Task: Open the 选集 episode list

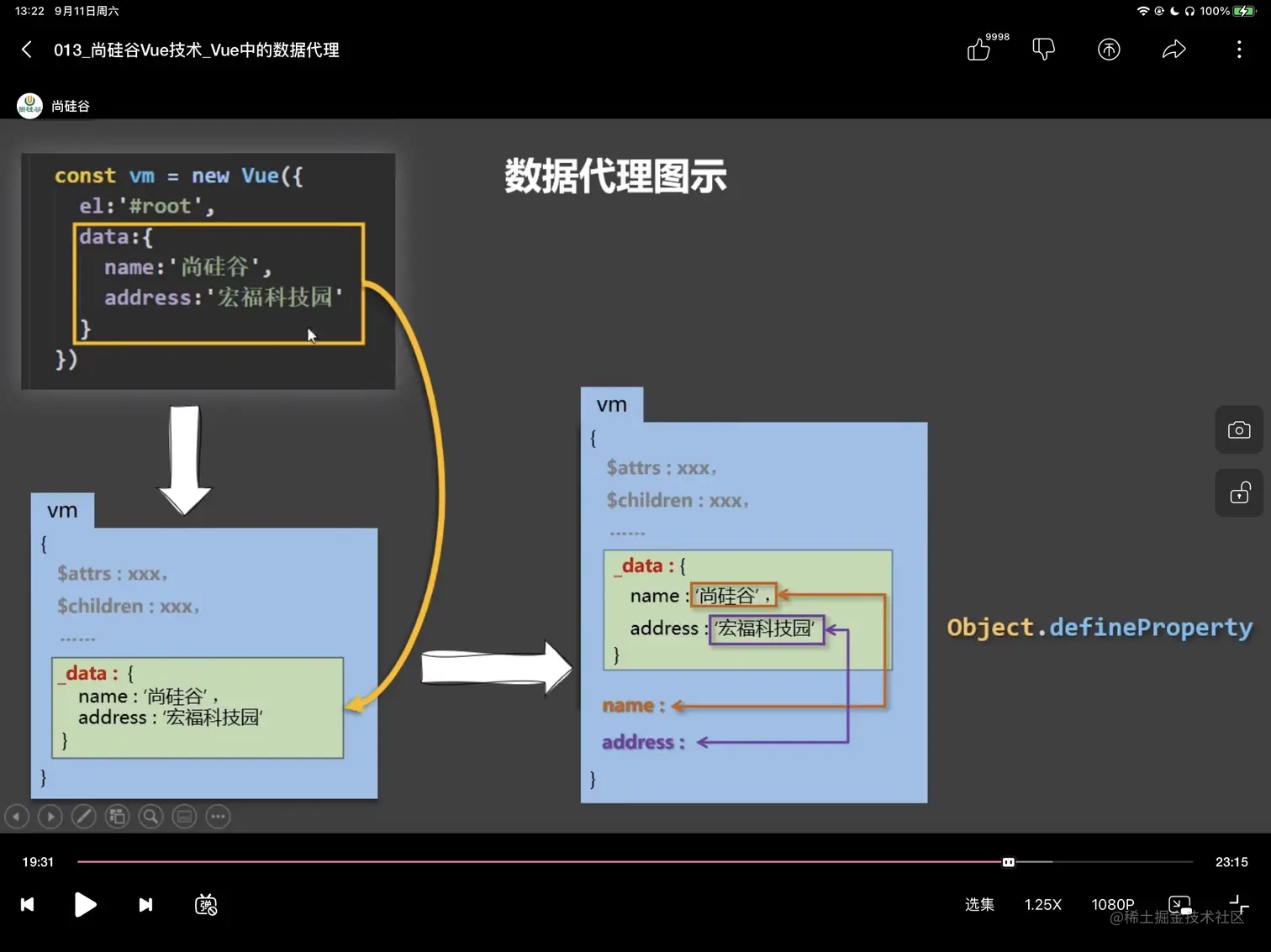Action: (x=979, y=904)
